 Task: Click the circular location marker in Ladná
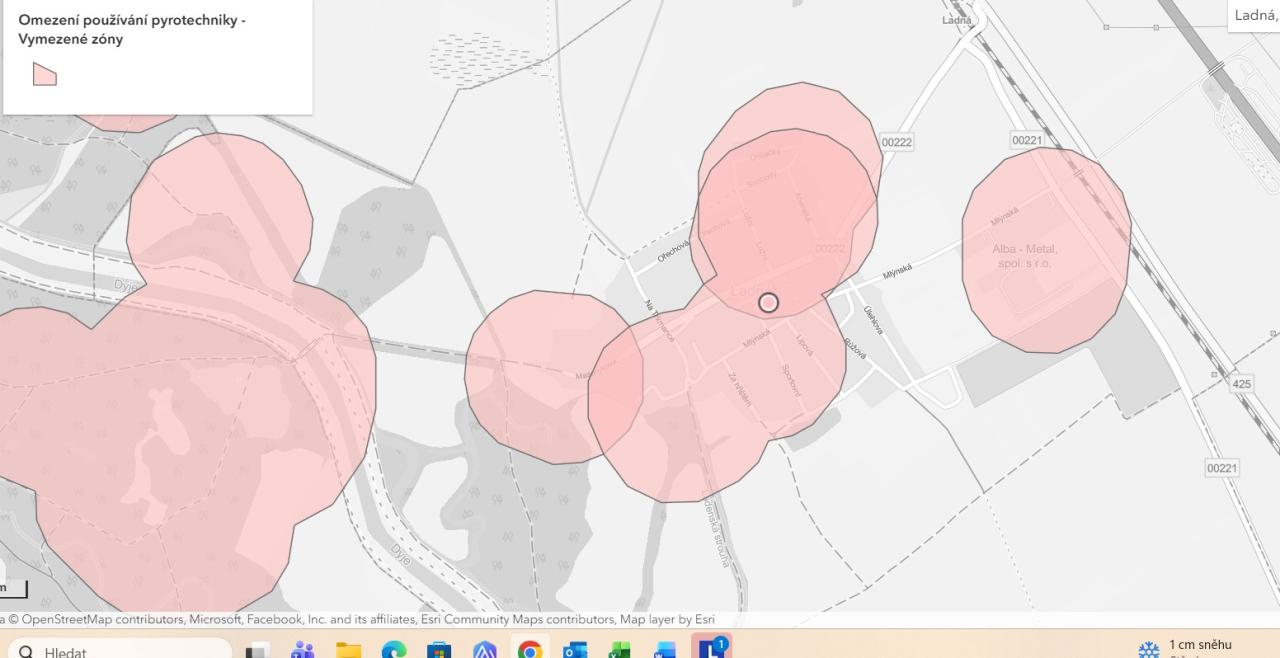pos(768,302)
